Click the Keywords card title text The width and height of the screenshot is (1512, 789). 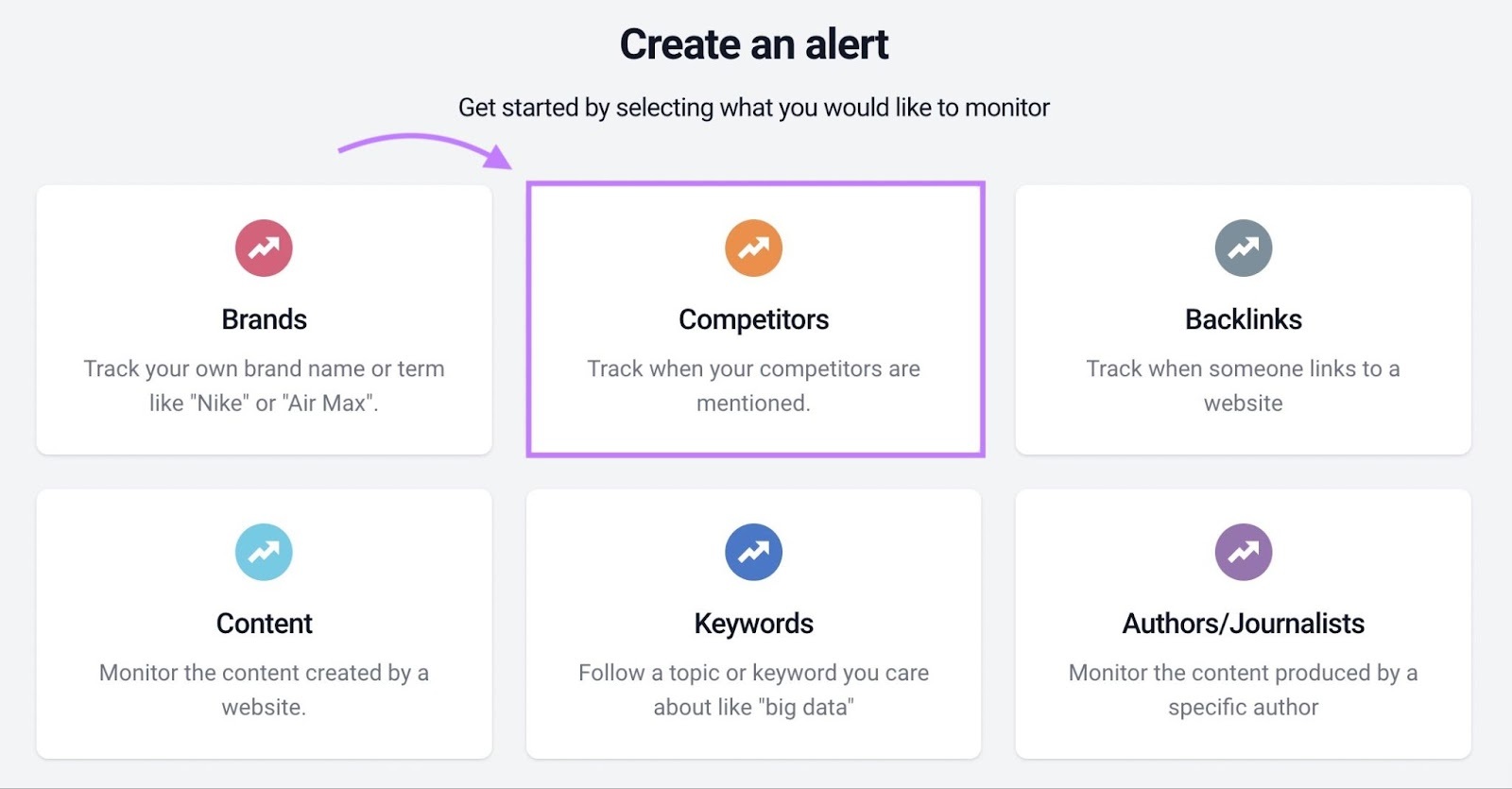pos(753,623)
